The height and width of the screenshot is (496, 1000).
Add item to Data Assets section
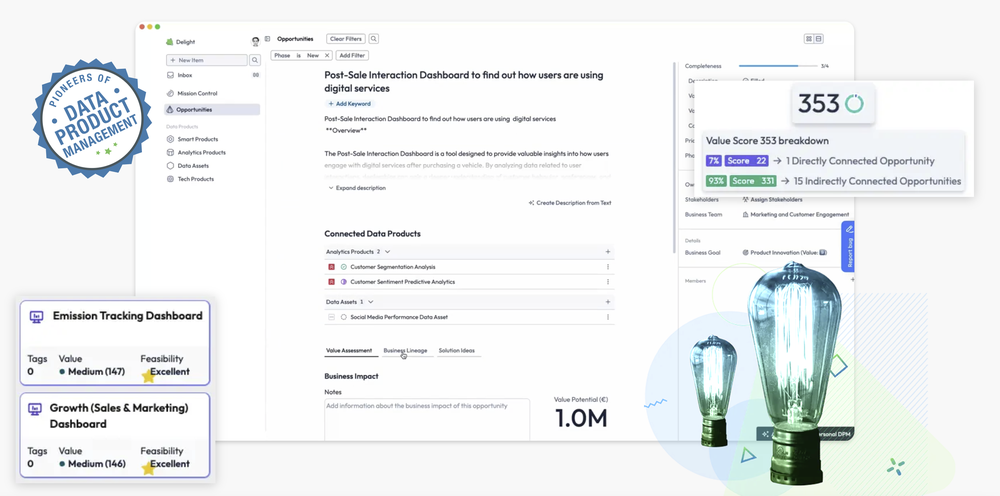(608, 302)
